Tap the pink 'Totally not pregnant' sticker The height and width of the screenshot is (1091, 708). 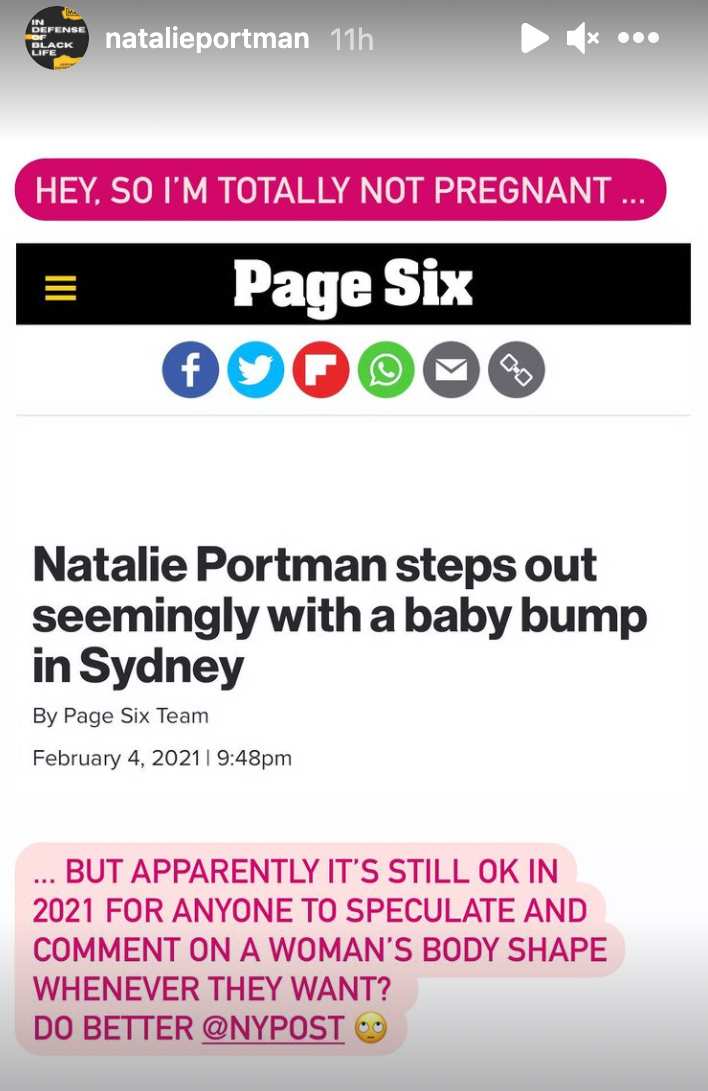(x=340, y=189)
